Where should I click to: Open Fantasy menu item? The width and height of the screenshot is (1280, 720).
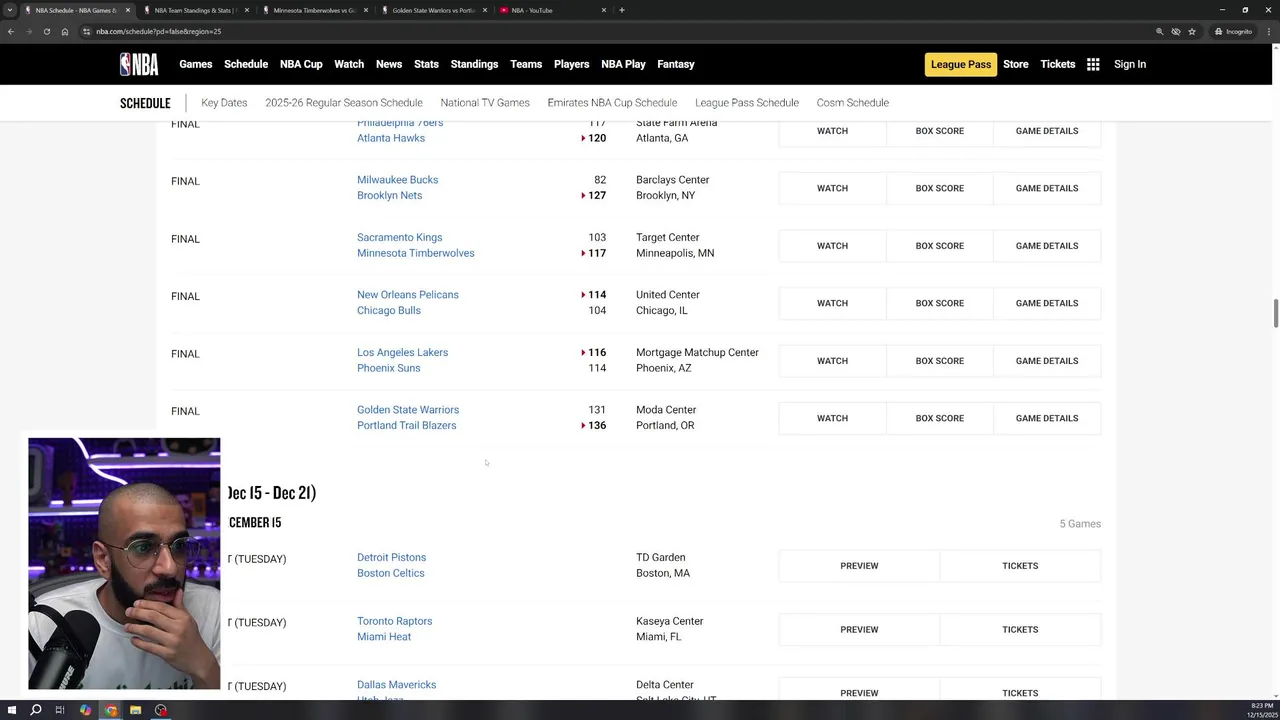click(676, 64)
